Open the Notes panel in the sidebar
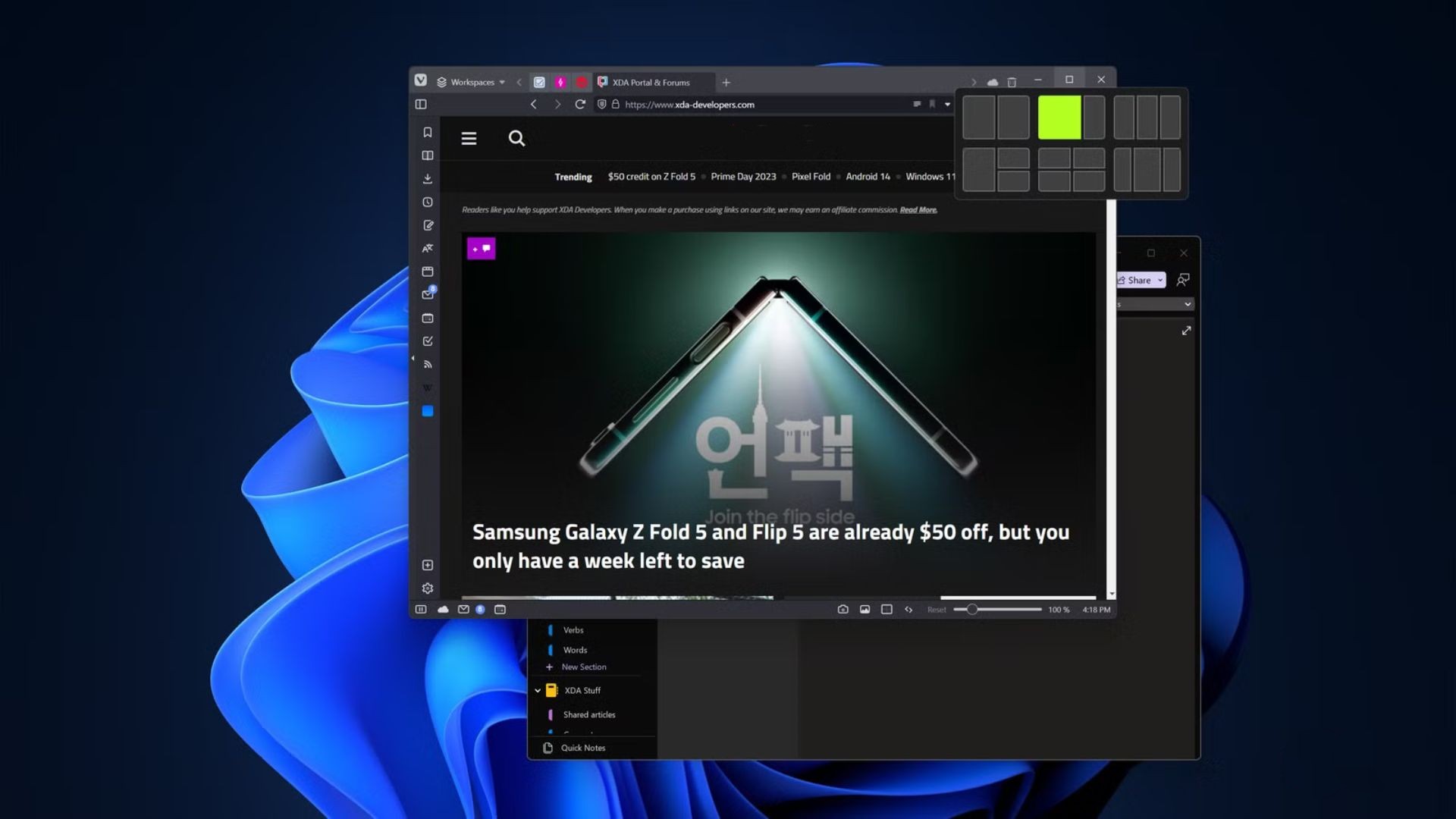This screenshot has height=819, width=1456. tap(428, 225)
